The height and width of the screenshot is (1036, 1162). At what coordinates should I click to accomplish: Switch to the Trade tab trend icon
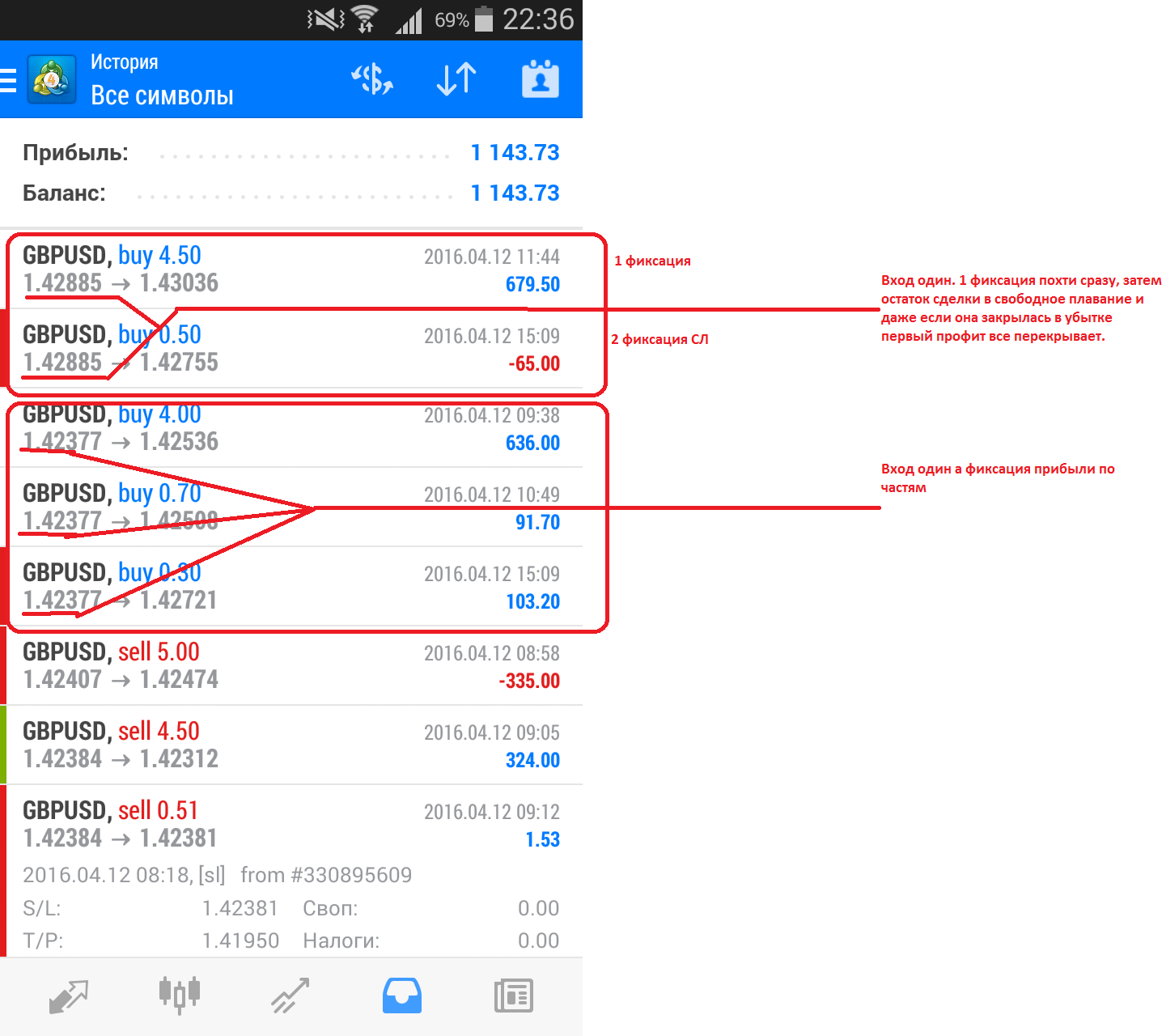pos(290,996)
